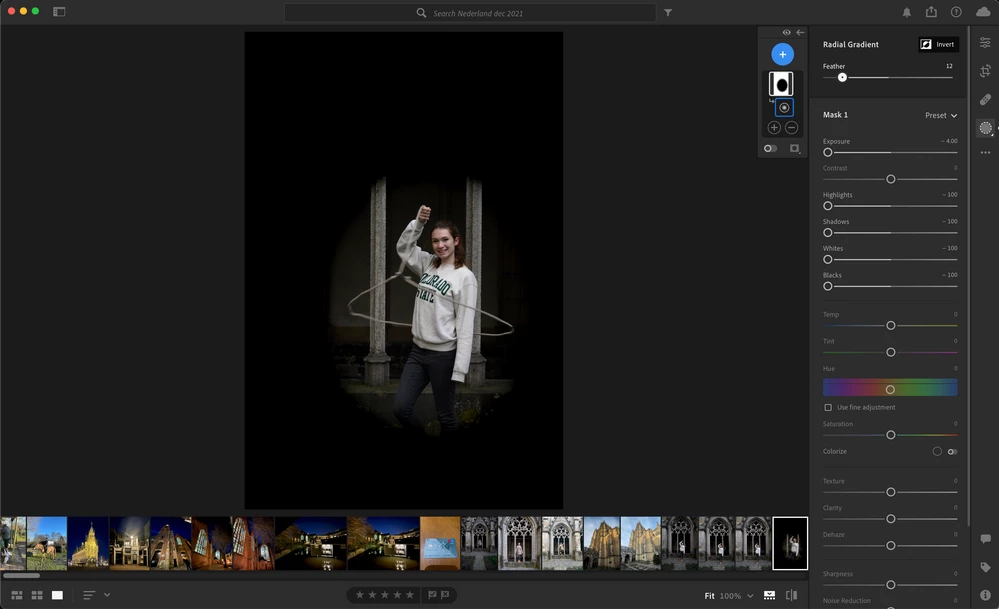The width and height of the screenshot is (999, 609).
Task: Enable Use fine adjustment checkbox
Action: 828,408
